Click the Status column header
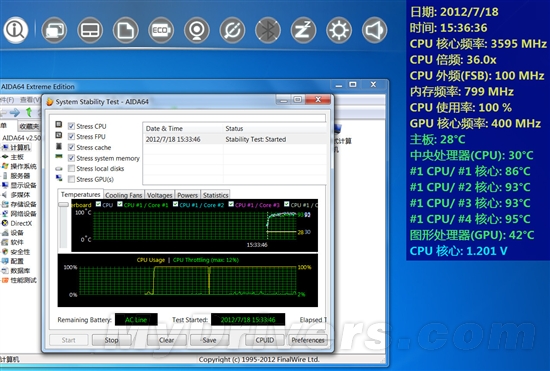The width and height of the screenshot is (550, 371). [x=275, y=128]
